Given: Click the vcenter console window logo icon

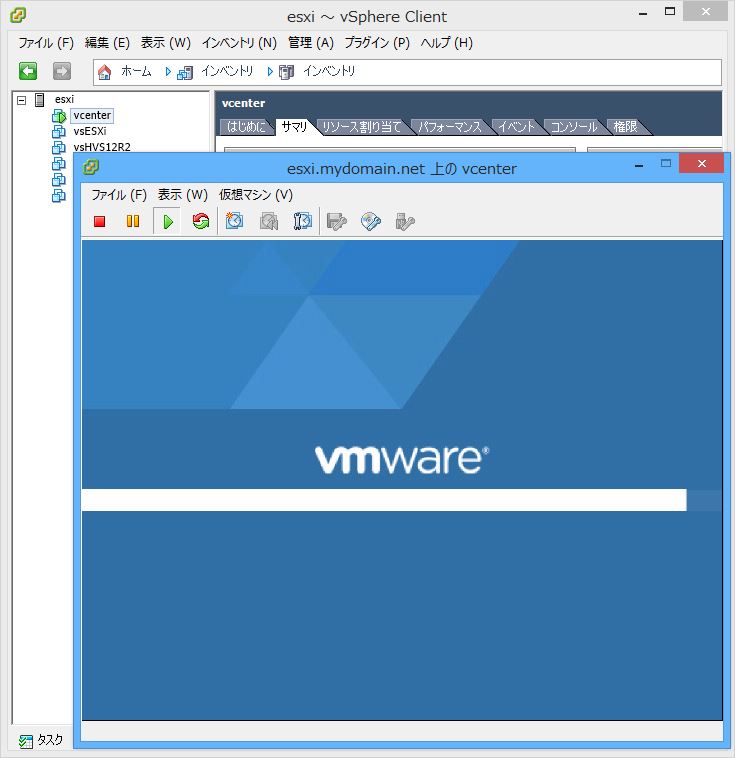Looking at the screenshot, I should point(90,168).
